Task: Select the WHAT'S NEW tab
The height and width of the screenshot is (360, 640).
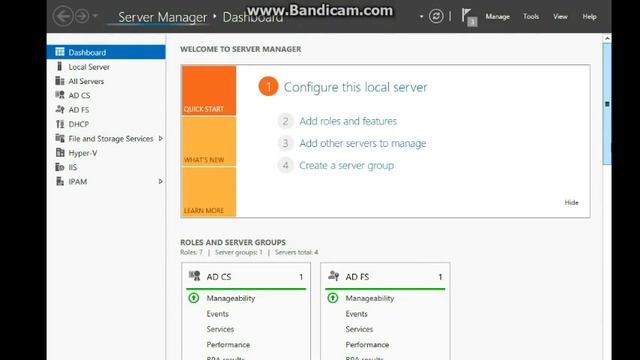Action: tap(209, 141)
